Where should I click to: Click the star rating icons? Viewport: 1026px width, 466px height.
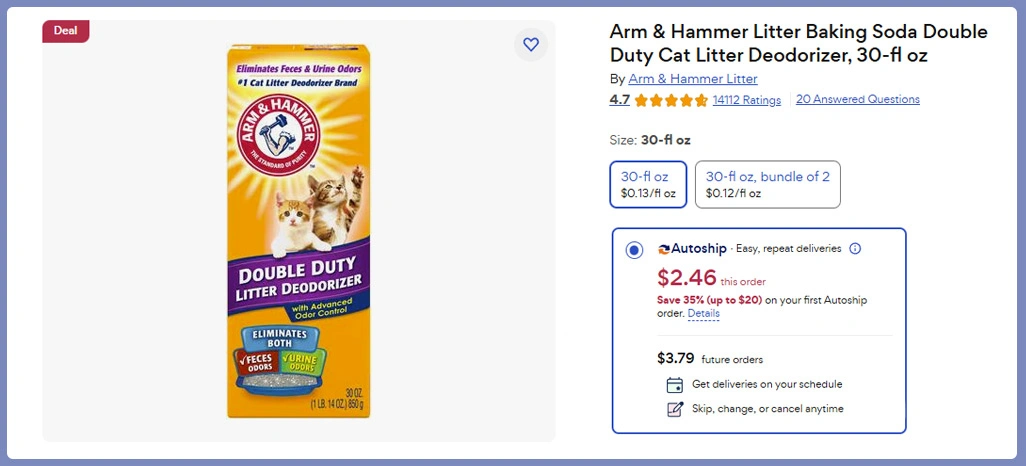(x=671, y=100)
